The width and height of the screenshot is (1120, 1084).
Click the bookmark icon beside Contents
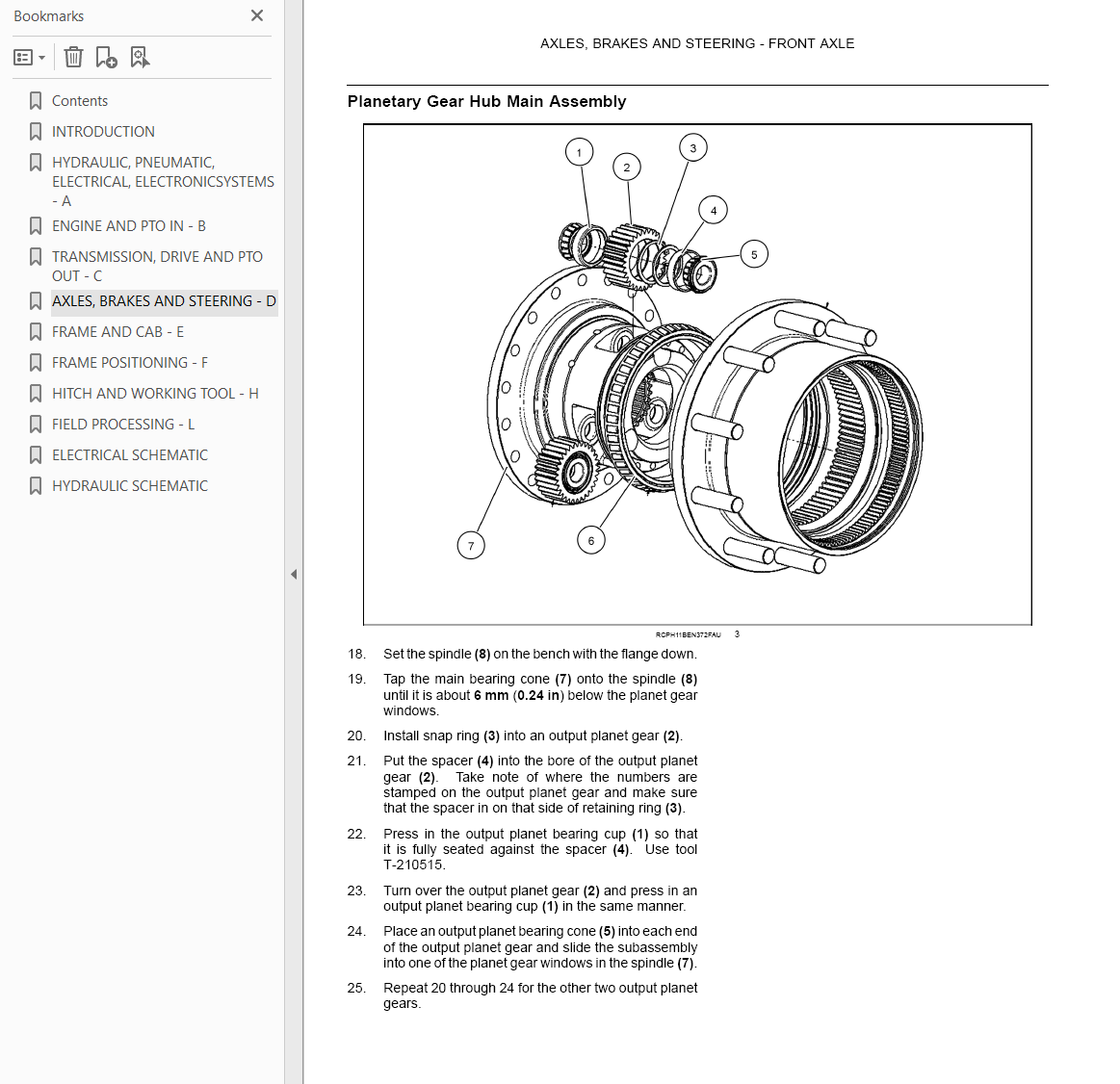(x=35, y=101)
